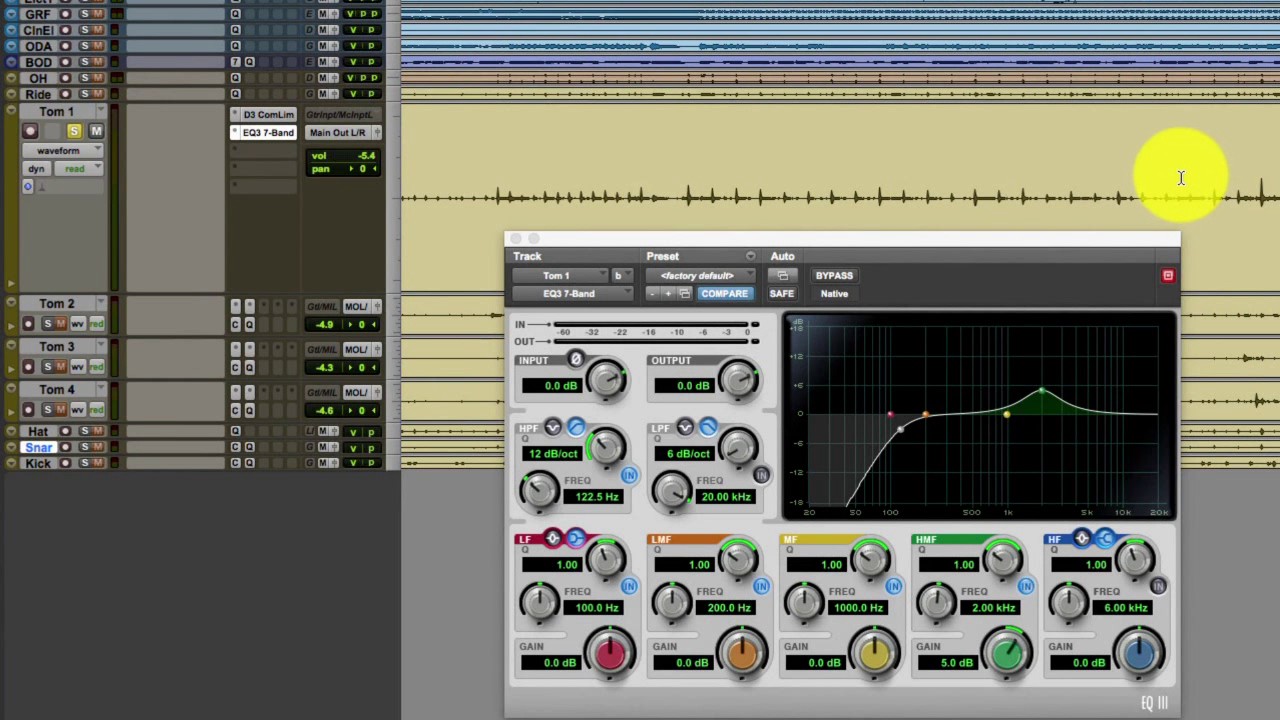This screenshot has height=720, width=1280.
Task: Click the HPF frequency 122.5 Hz field
Action: (x=596, y=497)
